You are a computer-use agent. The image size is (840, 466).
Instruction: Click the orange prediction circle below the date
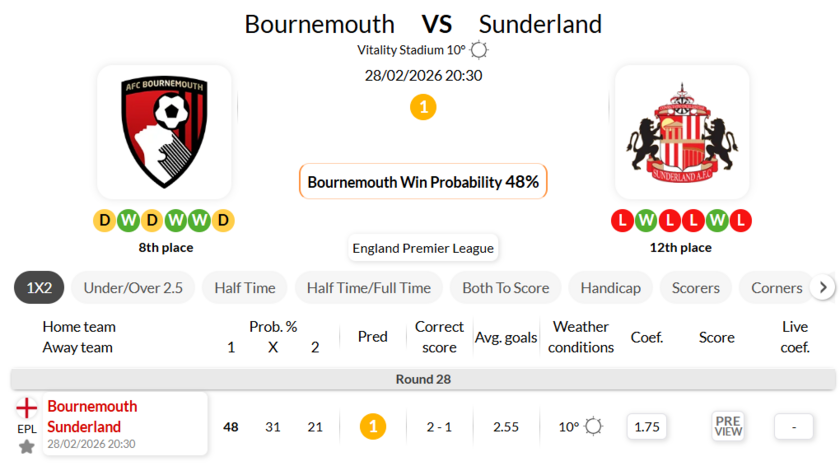pos(423,107)
